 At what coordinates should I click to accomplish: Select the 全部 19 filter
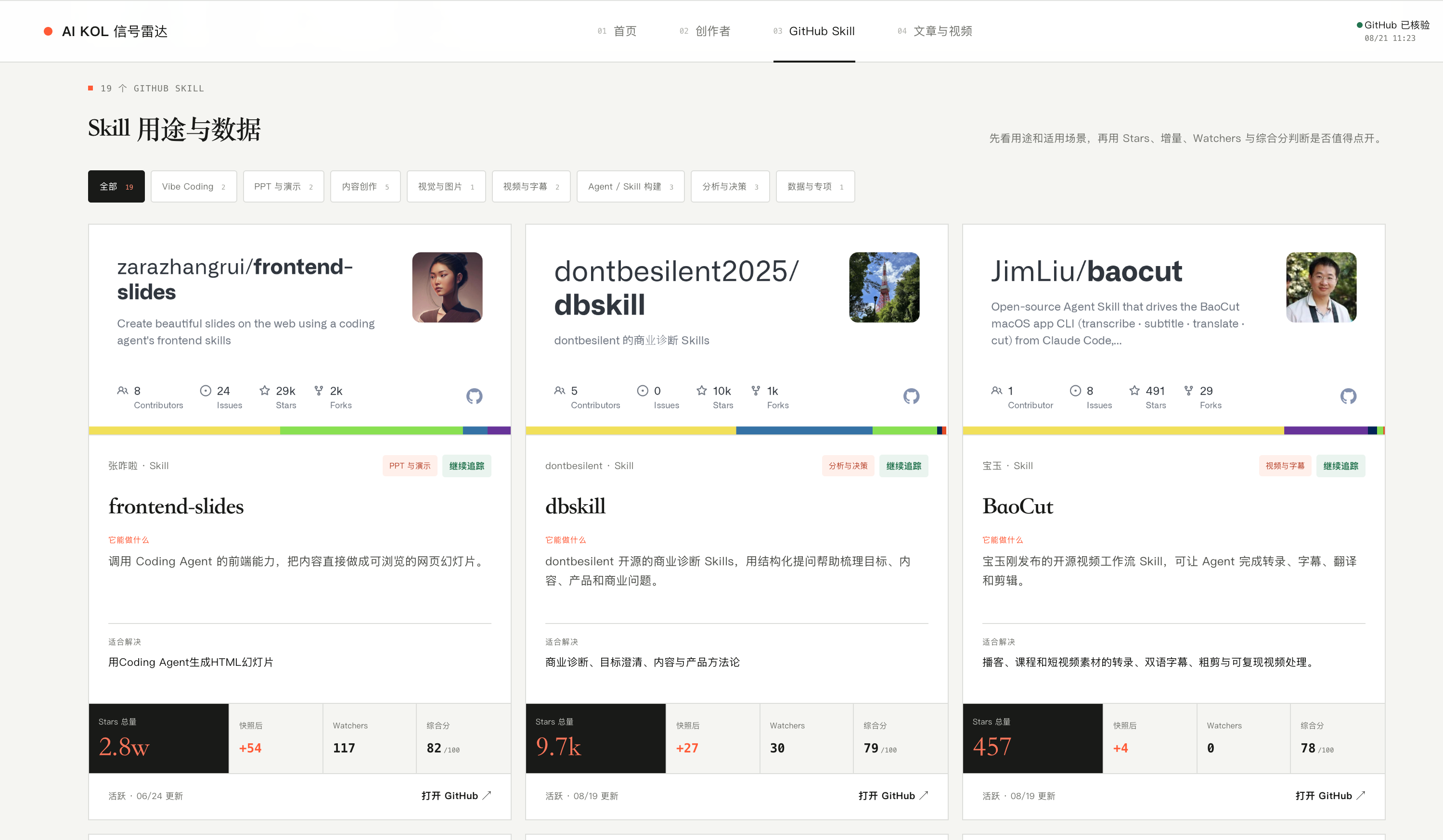click(x=116, y=187)
